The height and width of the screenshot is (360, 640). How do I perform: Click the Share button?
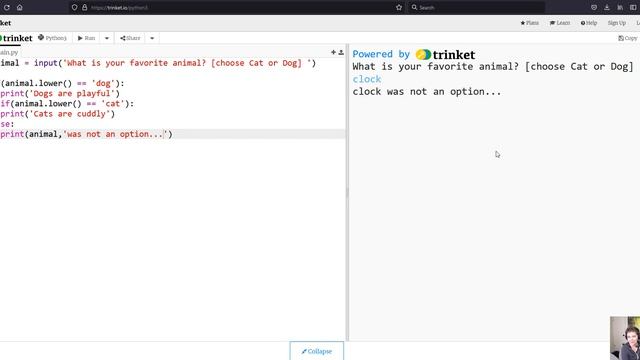click(x=130, y=38)
